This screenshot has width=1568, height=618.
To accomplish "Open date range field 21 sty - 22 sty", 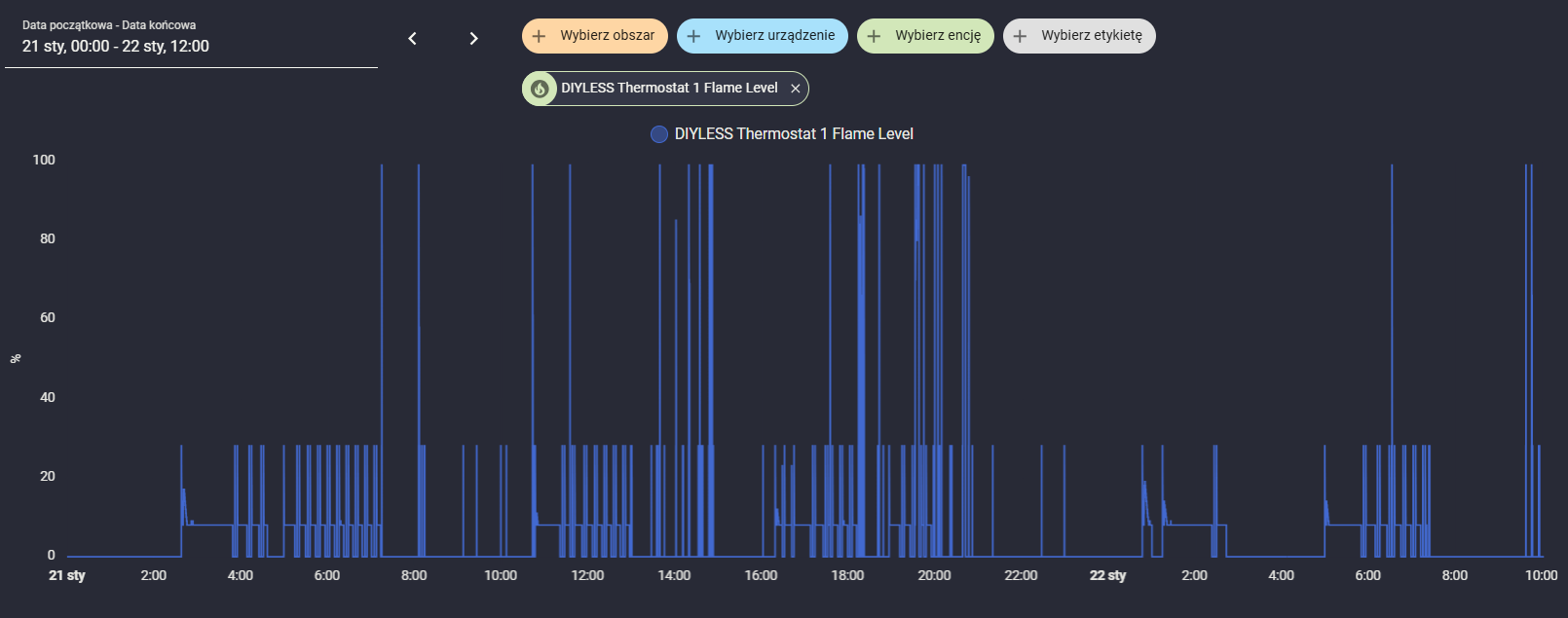I will (x=191, y=37).
